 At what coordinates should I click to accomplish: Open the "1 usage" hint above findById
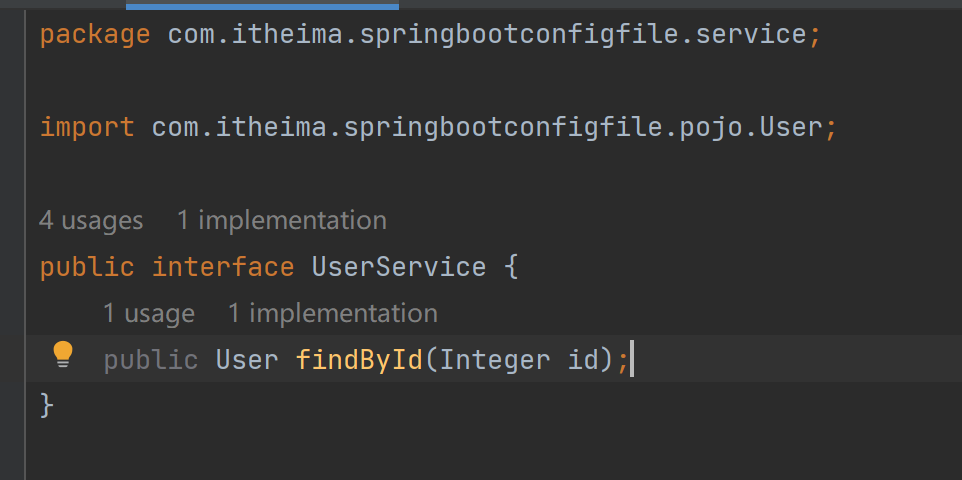coord(148,314)
